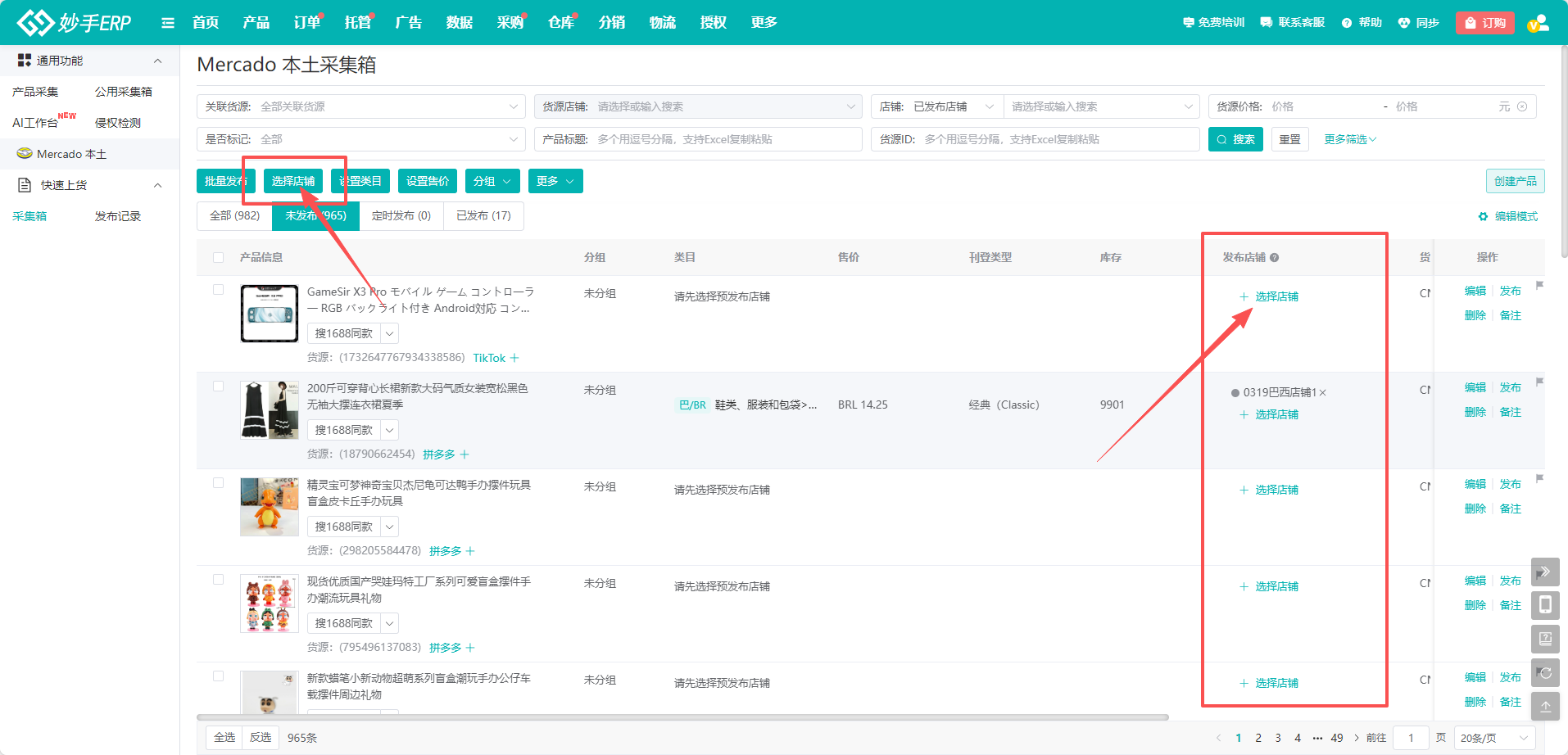This screenshot has height=755, width=1568.
Task: Check the GameSir X3 Pro product row checkbox
Action: 218,289
